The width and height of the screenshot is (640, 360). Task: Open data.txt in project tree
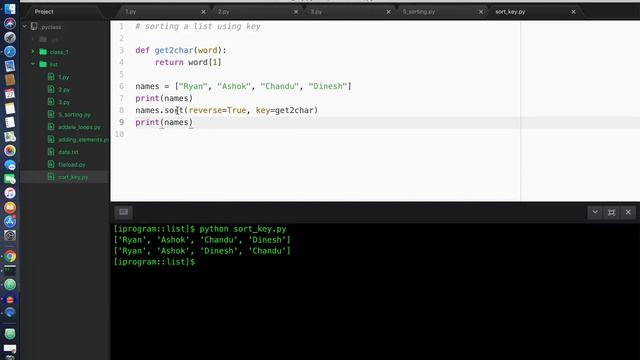coord(68,152)
